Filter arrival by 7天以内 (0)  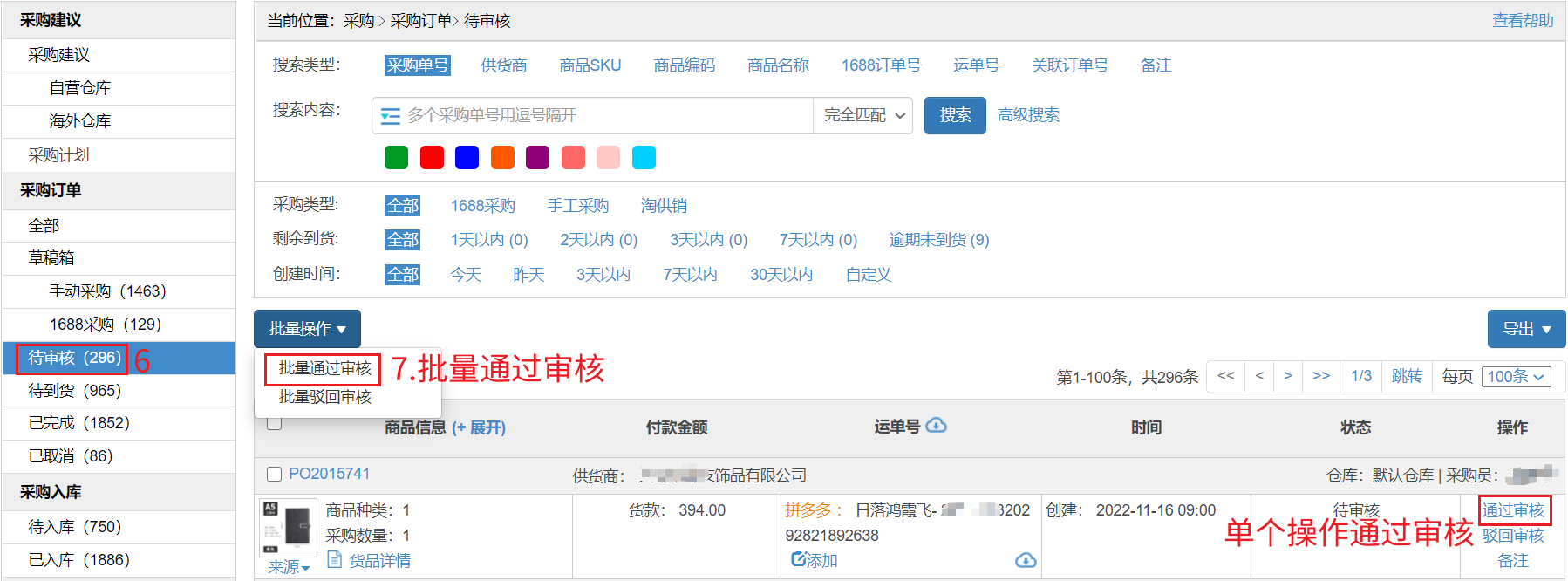(x=818, y=240)
